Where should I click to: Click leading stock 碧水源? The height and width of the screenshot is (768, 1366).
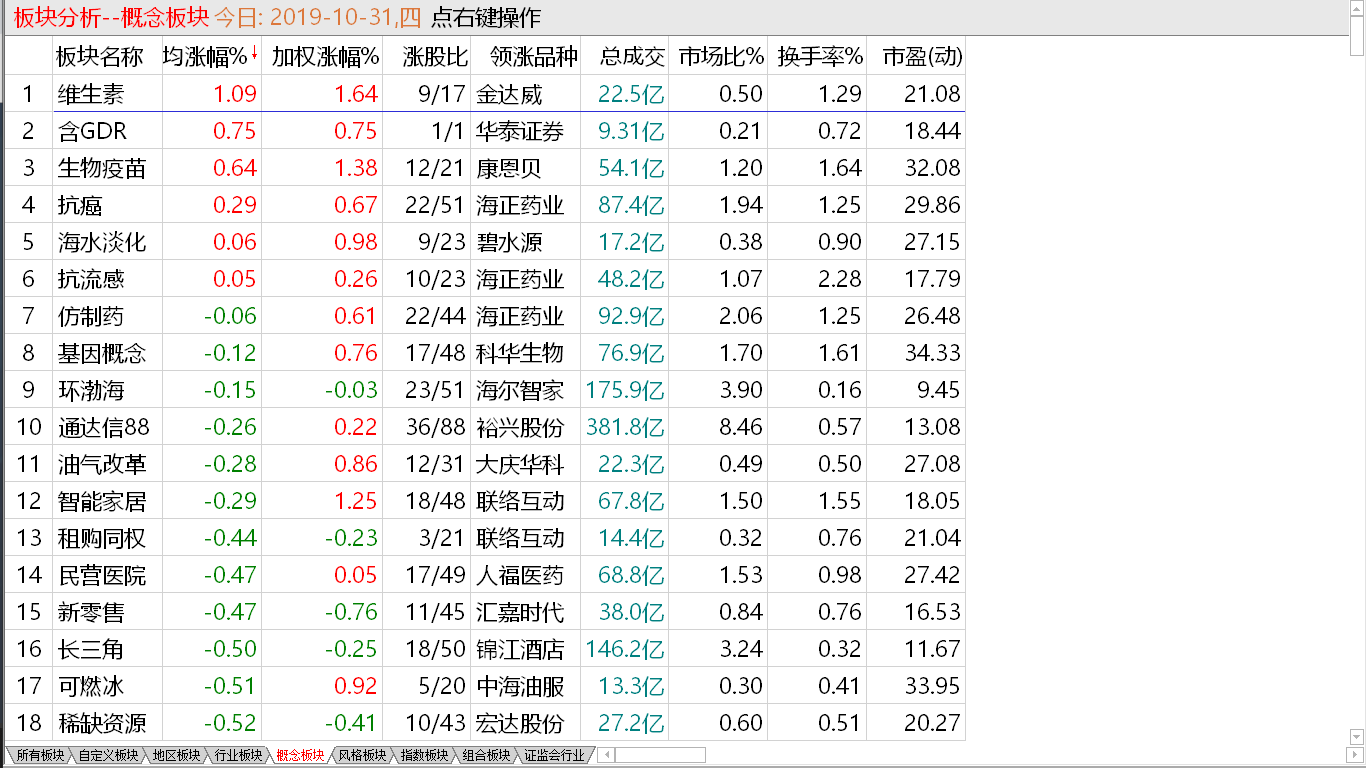tap(509, 242)
